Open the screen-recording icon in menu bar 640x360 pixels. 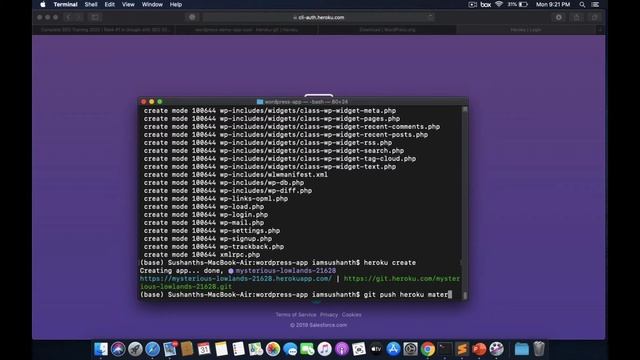click(x=472, y=4)
